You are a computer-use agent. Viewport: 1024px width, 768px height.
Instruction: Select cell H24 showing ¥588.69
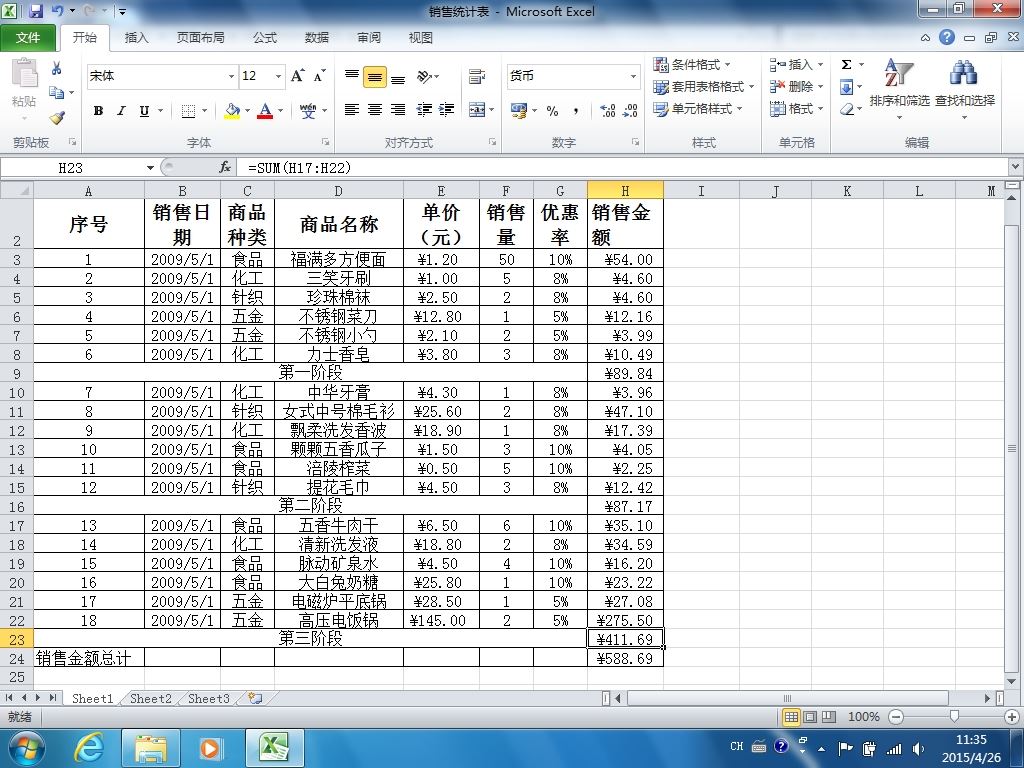[x=625, y=658]
